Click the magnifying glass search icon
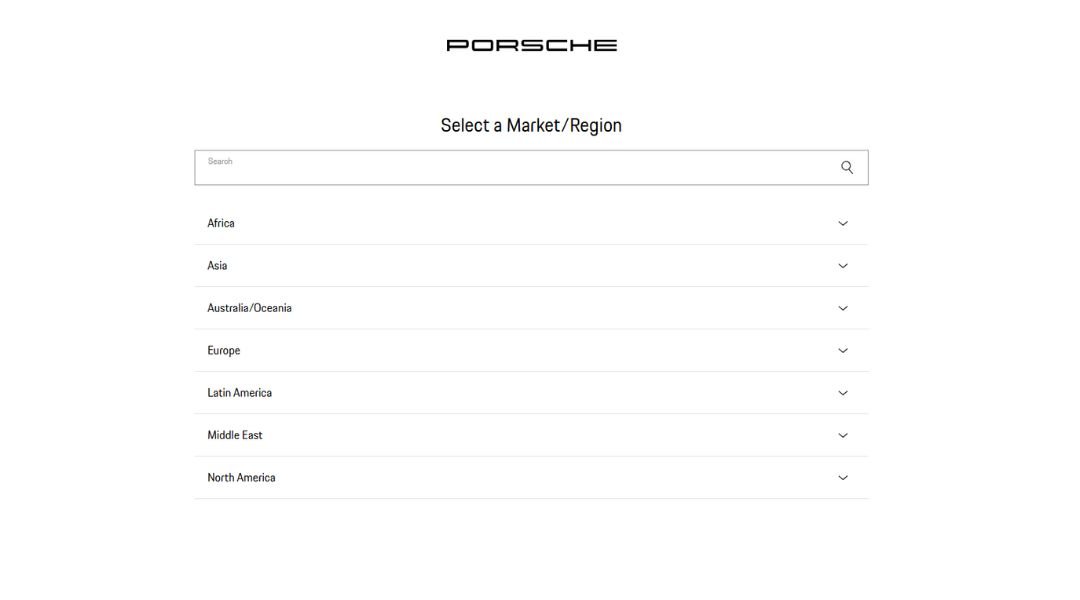1080x600 pixels. [847, 167]
